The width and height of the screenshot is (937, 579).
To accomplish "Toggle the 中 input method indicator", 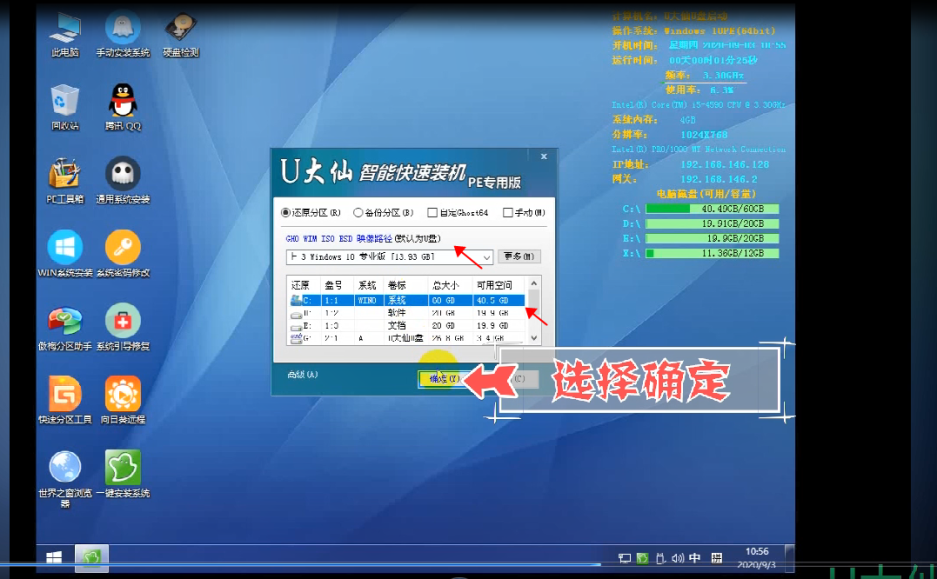I will pos(694,558).
